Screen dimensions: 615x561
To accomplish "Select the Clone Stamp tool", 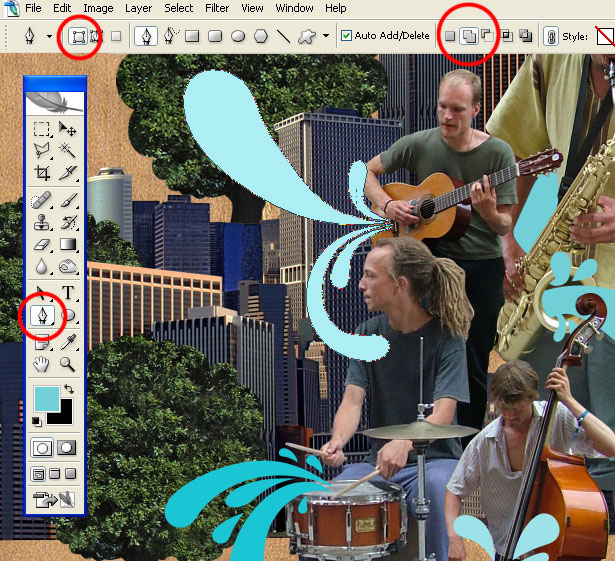I will (x=42, y=222).
